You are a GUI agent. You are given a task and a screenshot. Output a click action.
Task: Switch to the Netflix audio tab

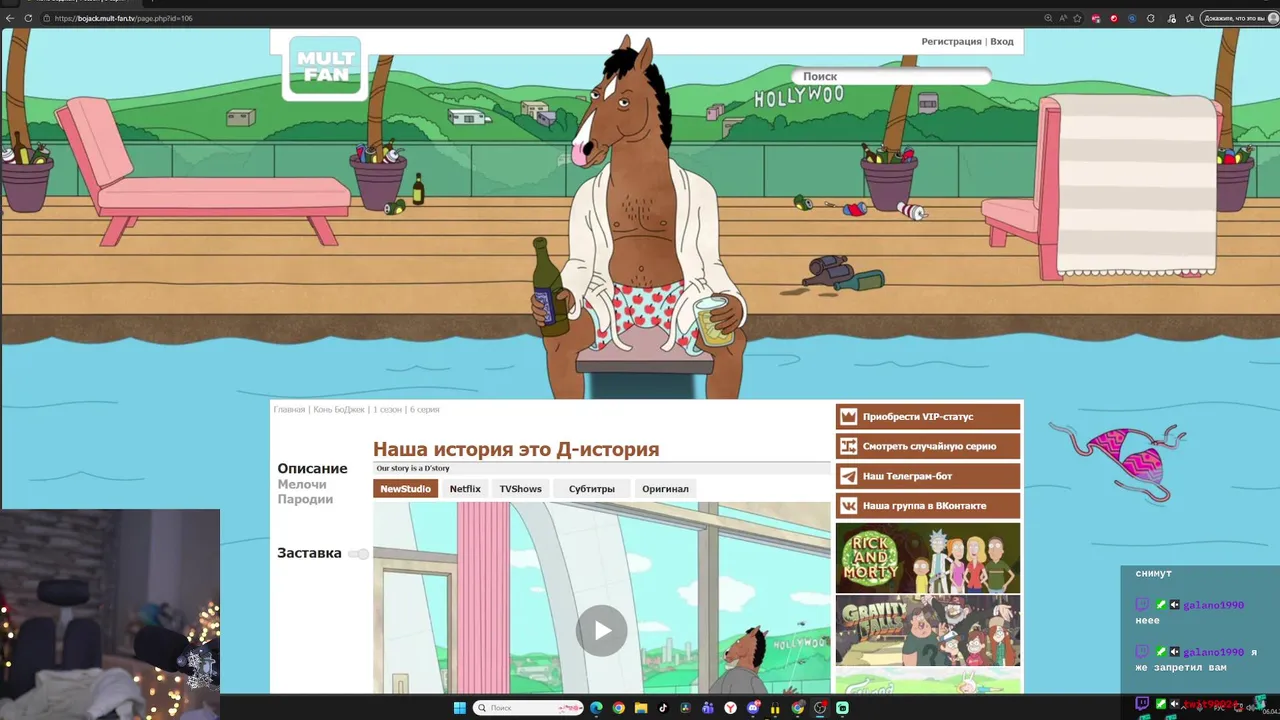465,489
